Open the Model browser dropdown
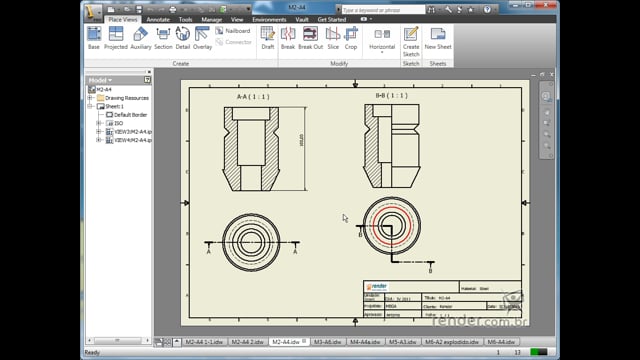Viewport: 640px width, 360px height. (100, 80)
